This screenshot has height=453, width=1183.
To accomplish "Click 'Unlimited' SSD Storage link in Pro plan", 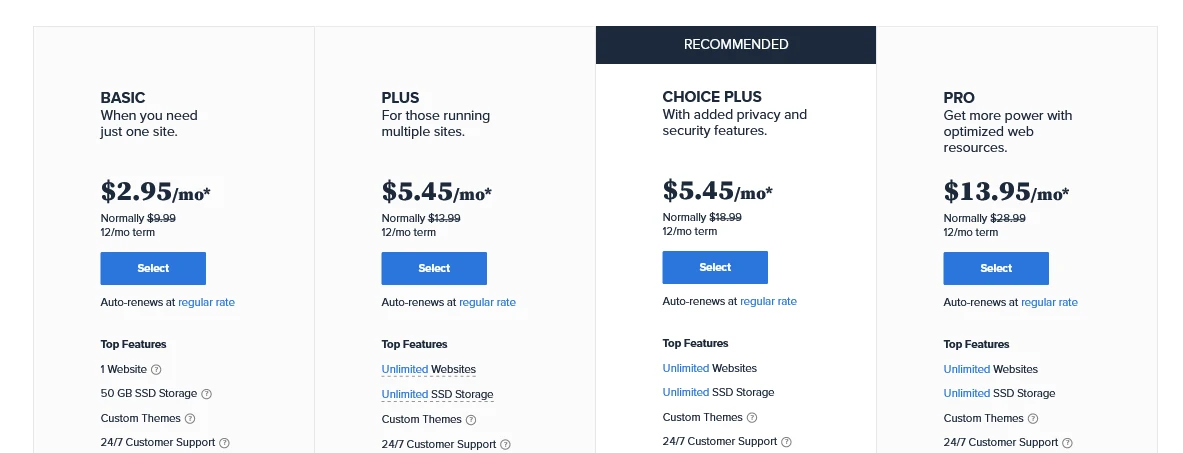I will coord(966,393).
